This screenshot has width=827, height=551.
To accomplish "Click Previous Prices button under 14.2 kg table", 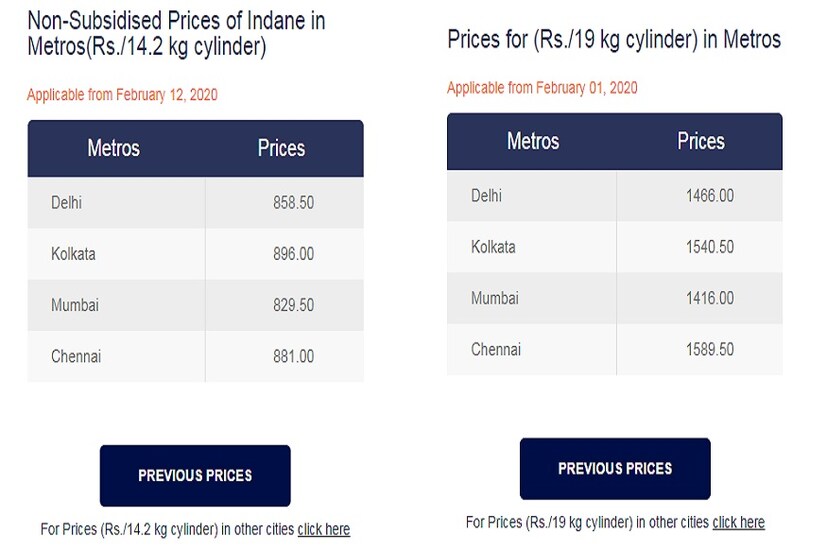I will (195, 475).
